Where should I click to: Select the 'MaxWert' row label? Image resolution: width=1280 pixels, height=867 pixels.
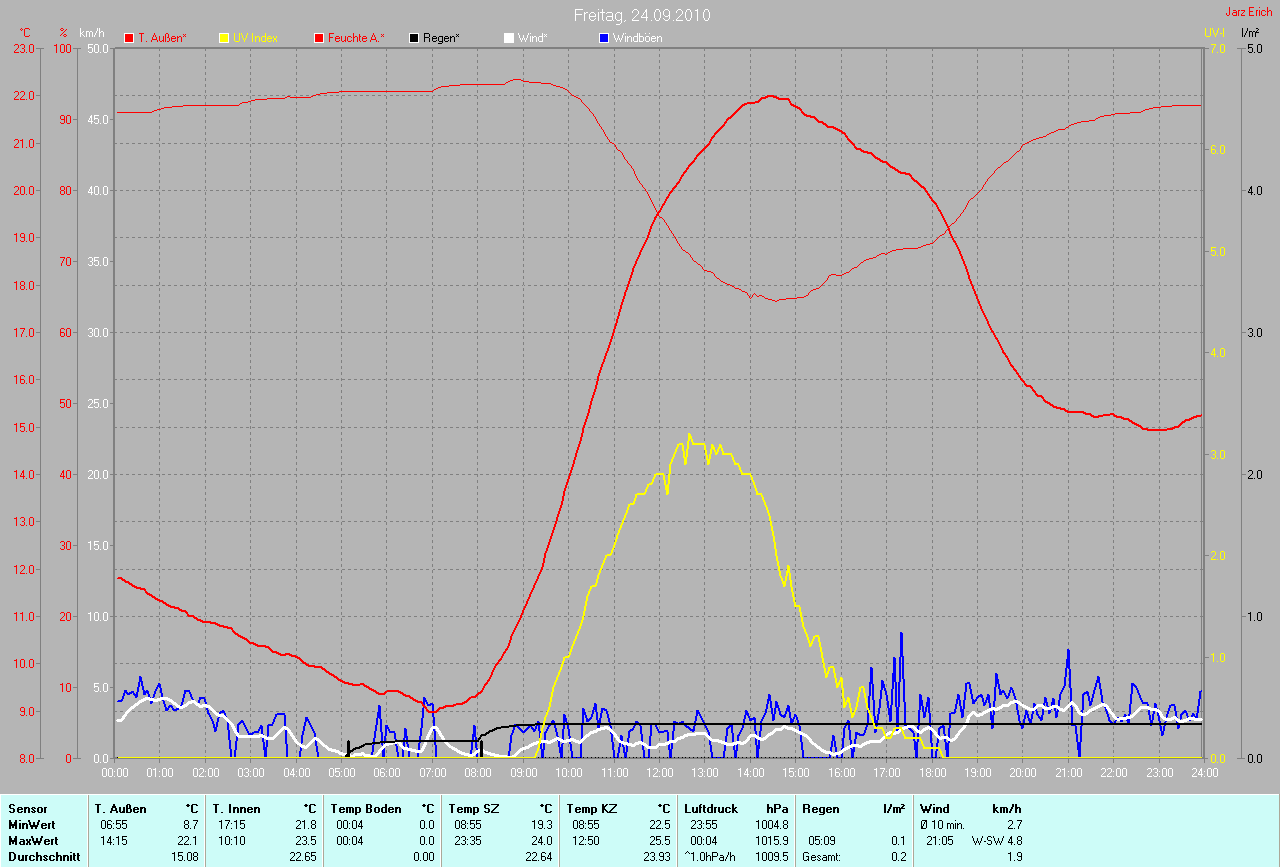pos(32,841)
